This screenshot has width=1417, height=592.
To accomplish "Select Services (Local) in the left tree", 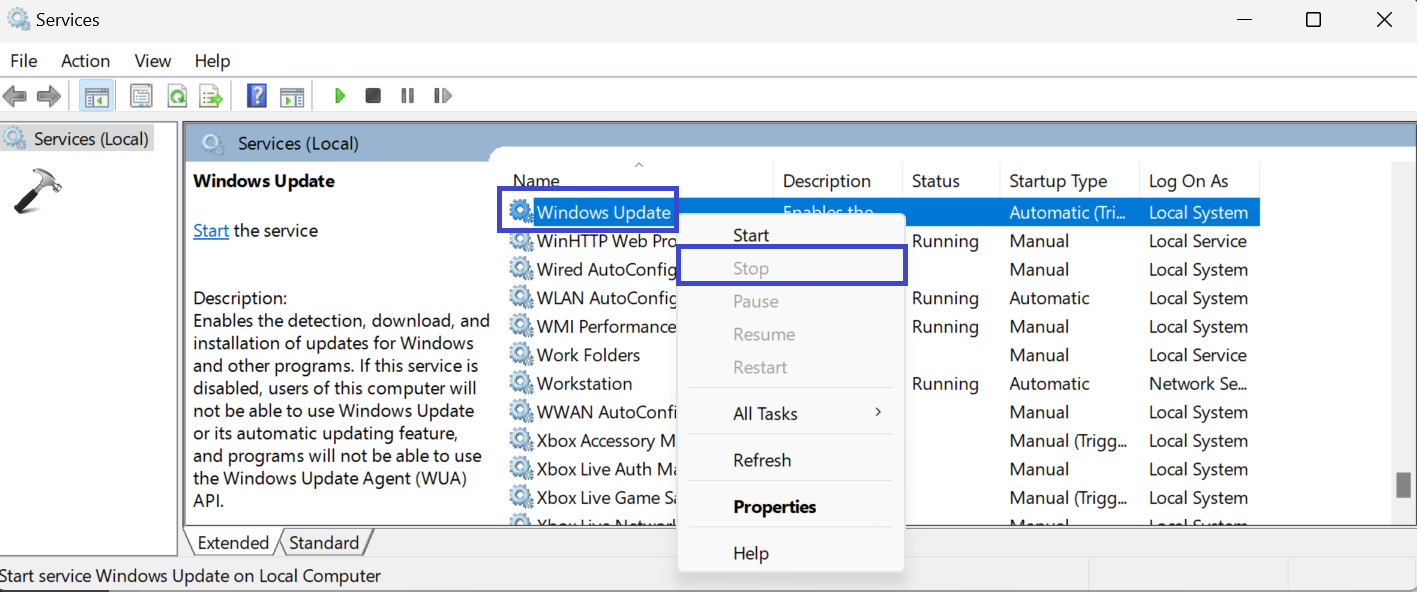I will tap(90, 139).
